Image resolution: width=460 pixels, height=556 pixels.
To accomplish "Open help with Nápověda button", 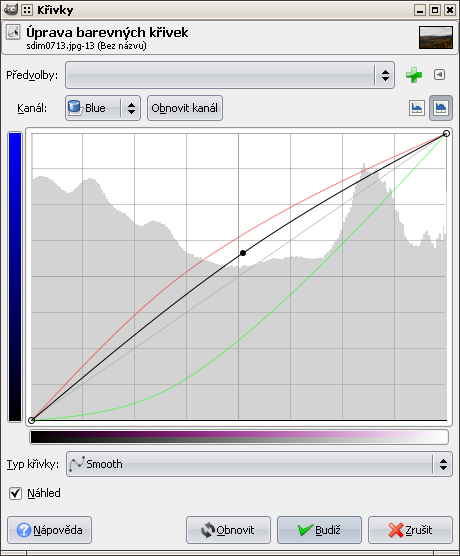I will (x=50, y=530).
